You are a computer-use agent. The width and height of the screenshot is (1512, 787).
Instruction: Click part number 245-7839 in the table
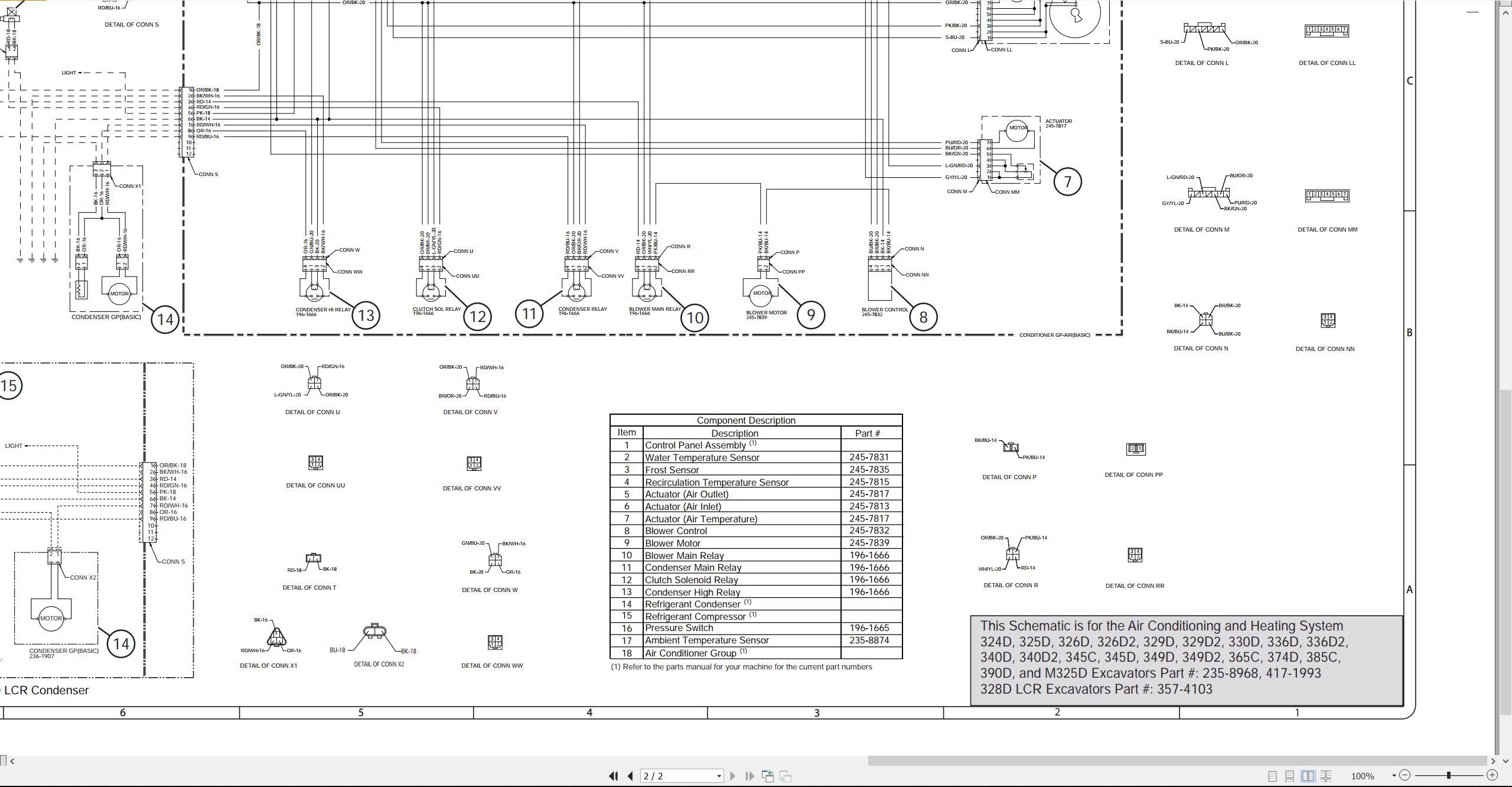(869, 543)
